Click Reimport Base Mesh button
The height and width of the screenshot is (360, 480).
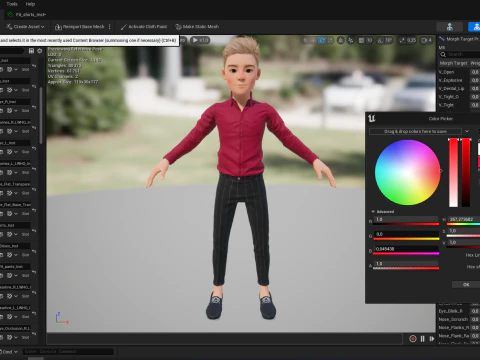coord(80,27)
